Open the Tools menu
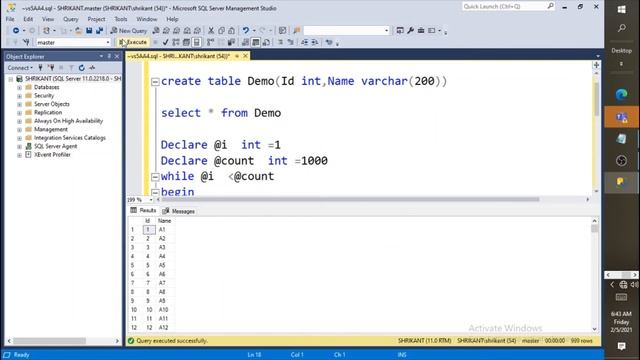640x360 pixels. pos(121,19)
